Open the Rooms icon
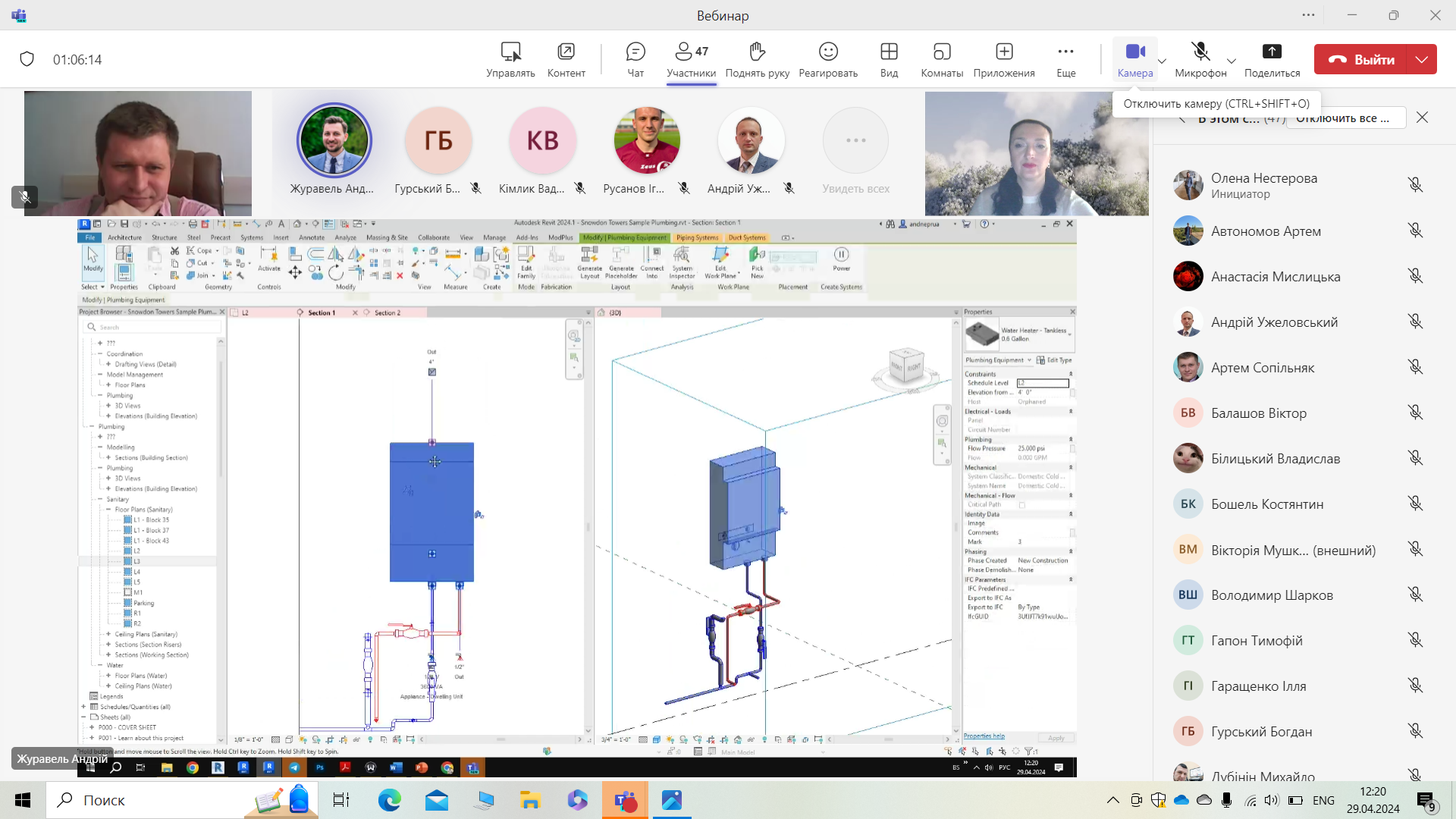Image resolution: width=1456 pixels, height=819 pixels. tap(942, 59)
